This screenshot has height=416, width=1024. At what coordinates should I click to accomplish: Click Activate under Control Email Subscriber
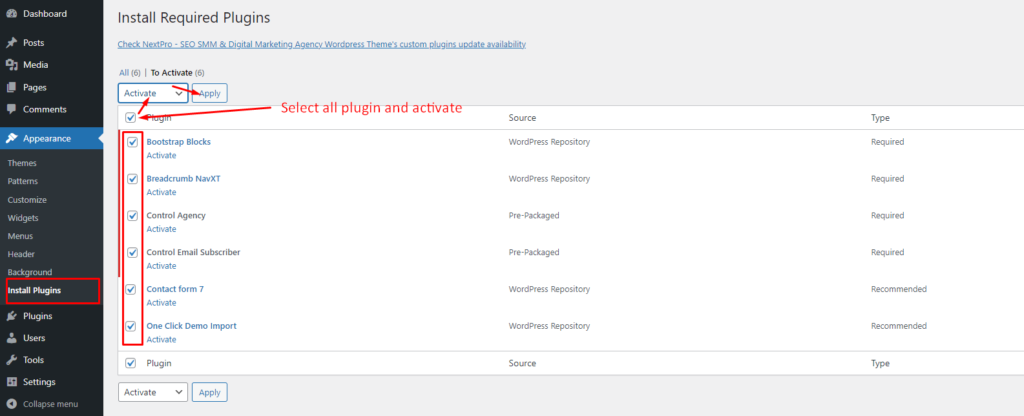[x=161, y=266]
